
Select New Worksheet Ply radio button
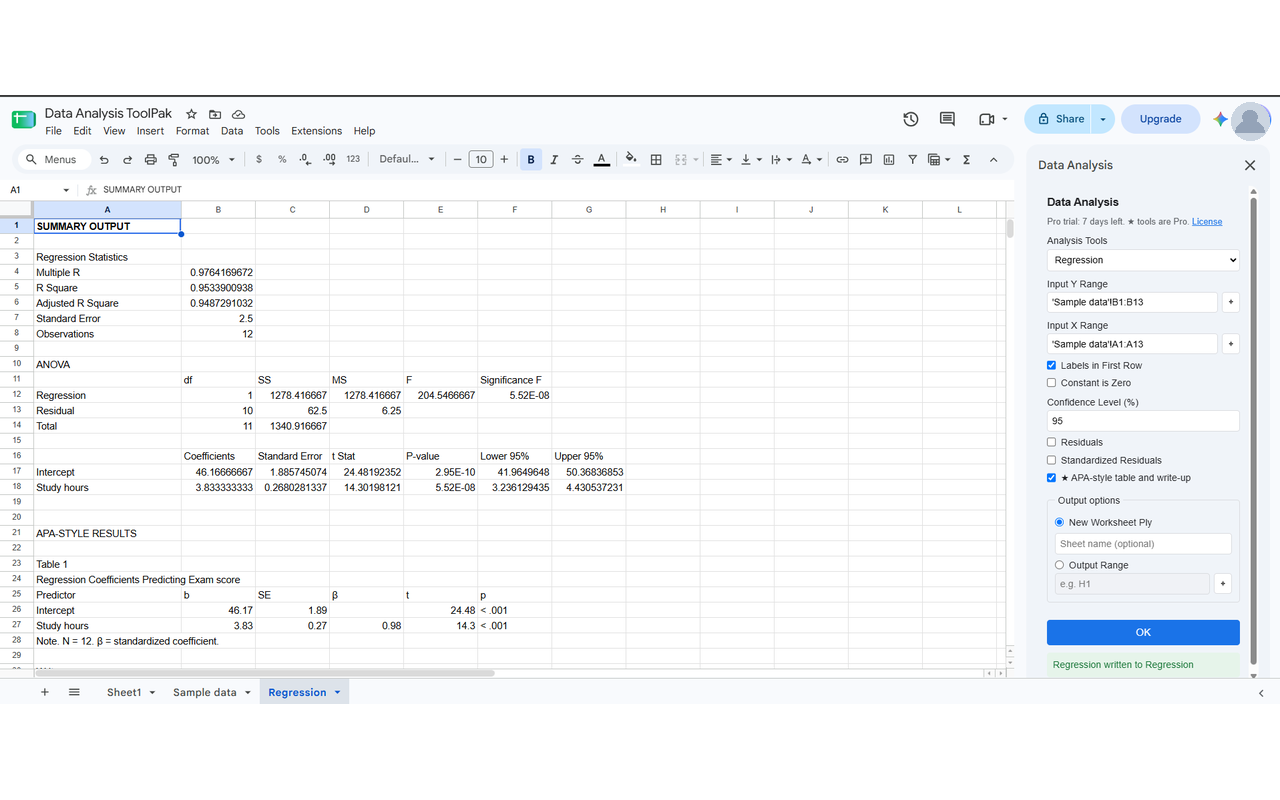point(1060,522)
